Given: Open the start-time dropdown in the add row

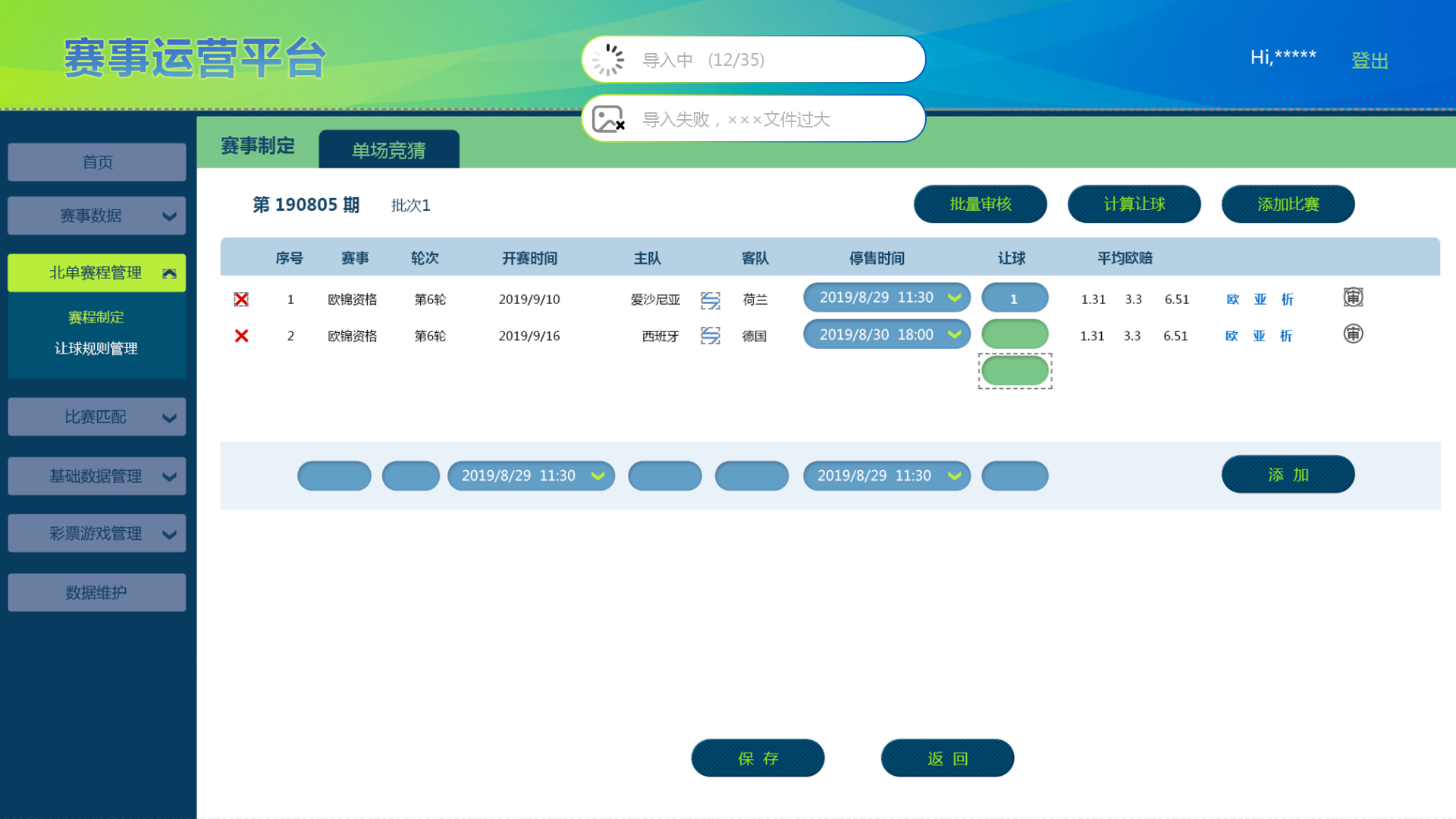Looking at the screenshot, I should [x=531, y=476].
